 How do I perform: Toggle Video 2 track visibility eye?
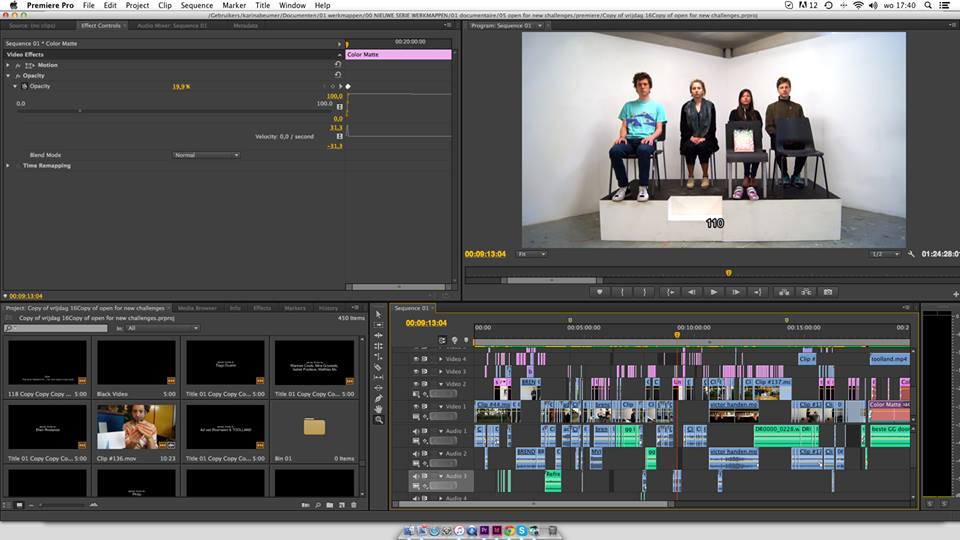pos(416,384)
